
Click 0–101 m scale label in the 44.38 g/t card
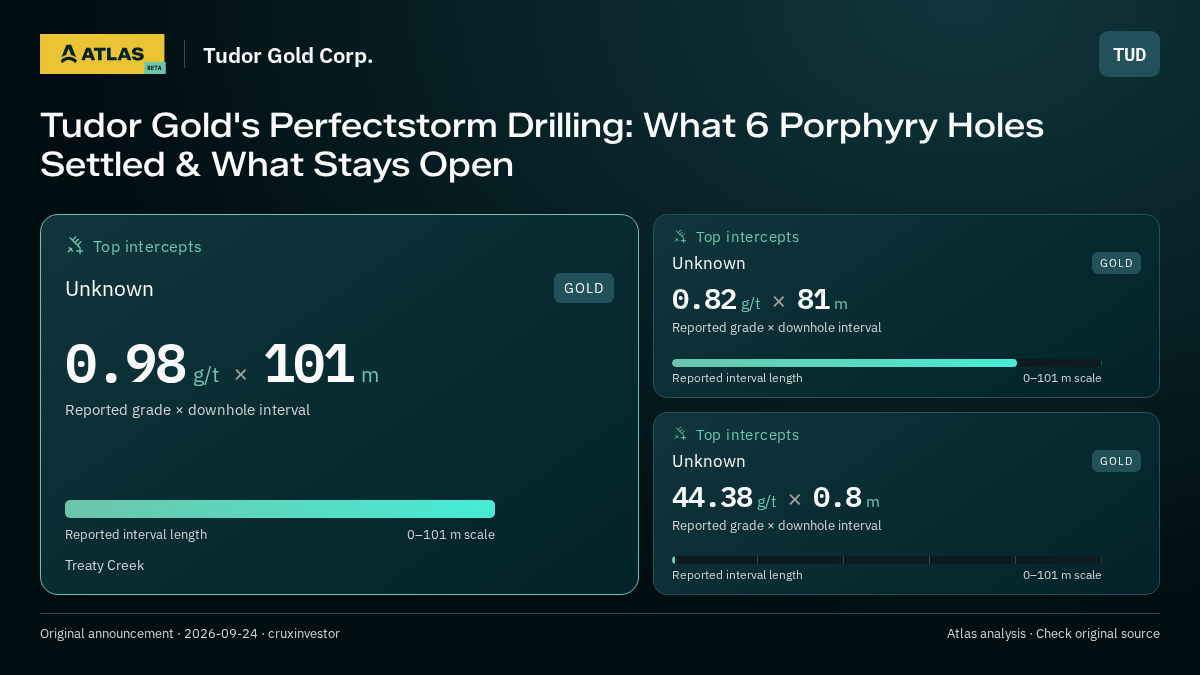pos(1062,575)
